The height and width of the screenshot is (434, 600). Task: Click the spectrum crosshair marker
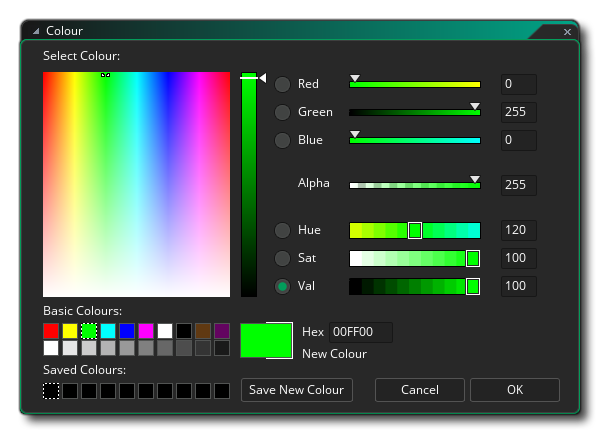coord(106,75)
